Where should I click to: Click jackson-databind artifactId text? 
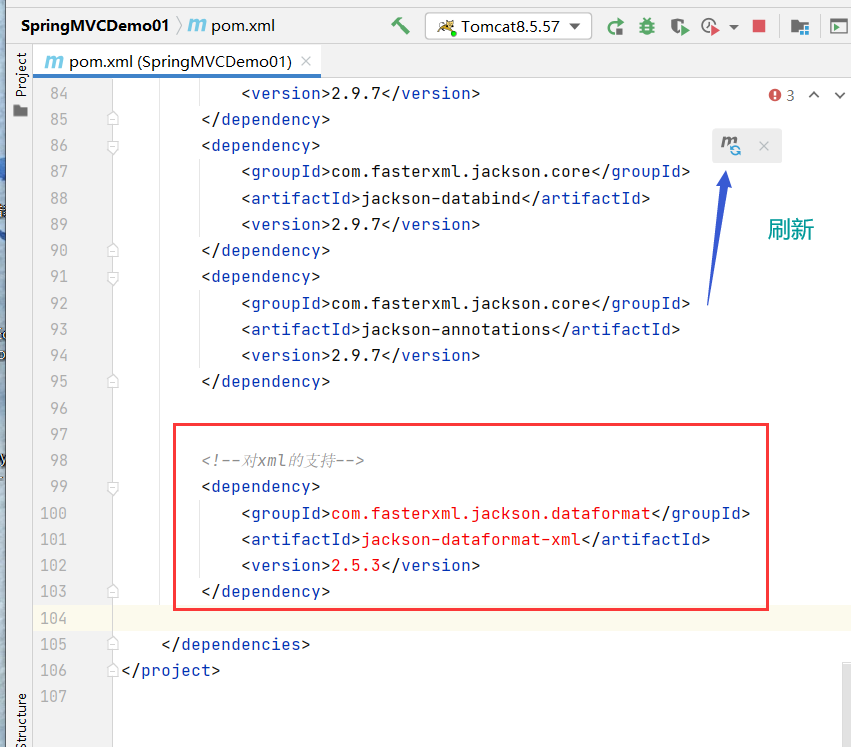(441, 198)
